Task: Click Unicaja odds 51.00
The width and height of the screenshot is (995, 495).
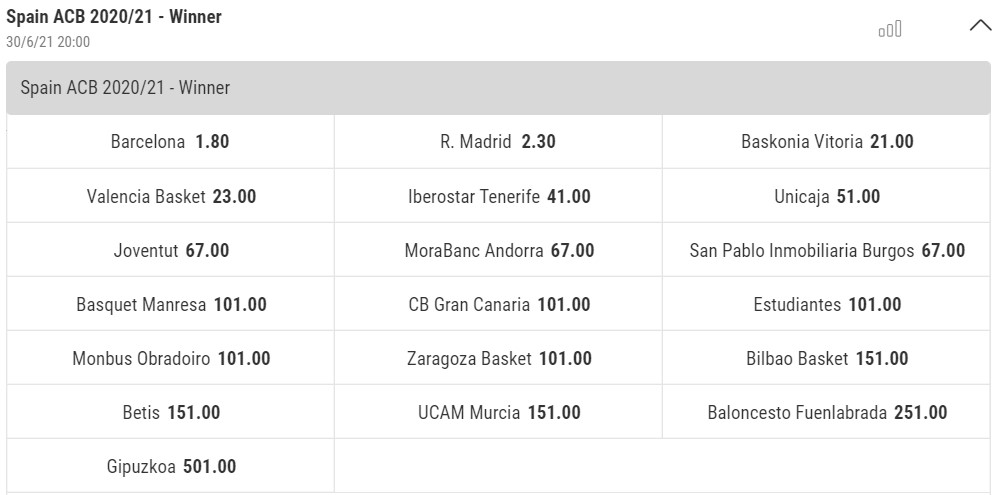Action: point(826,196)
